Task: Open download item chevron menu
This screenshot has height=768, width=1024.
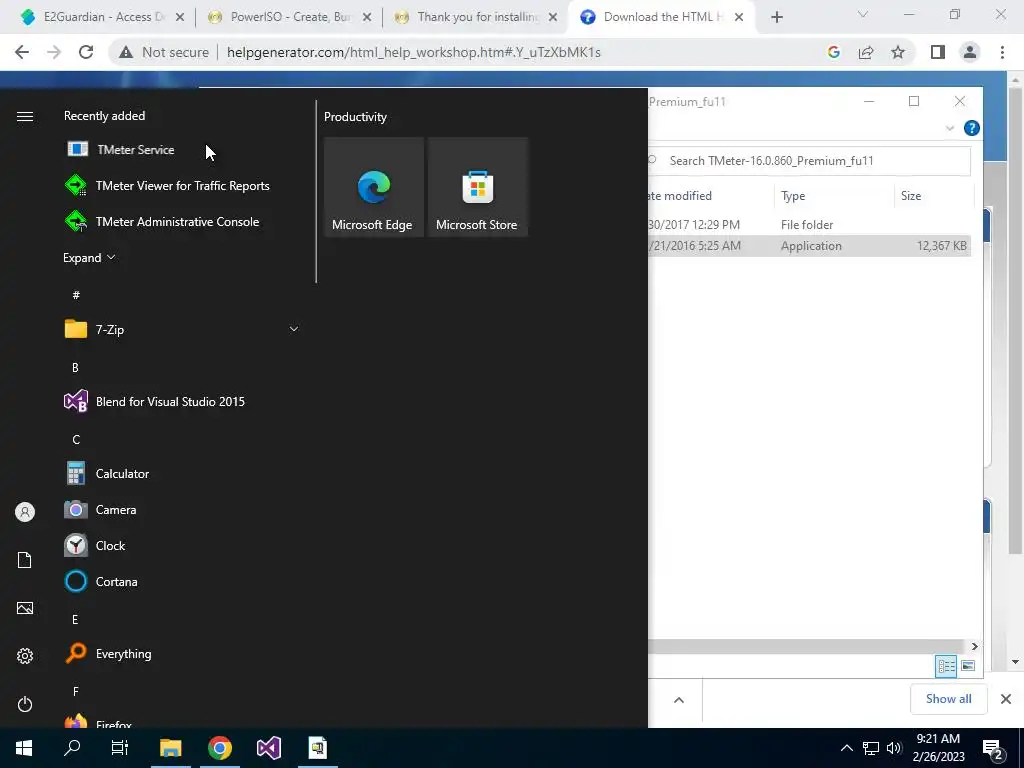Action: coord(679,700)
